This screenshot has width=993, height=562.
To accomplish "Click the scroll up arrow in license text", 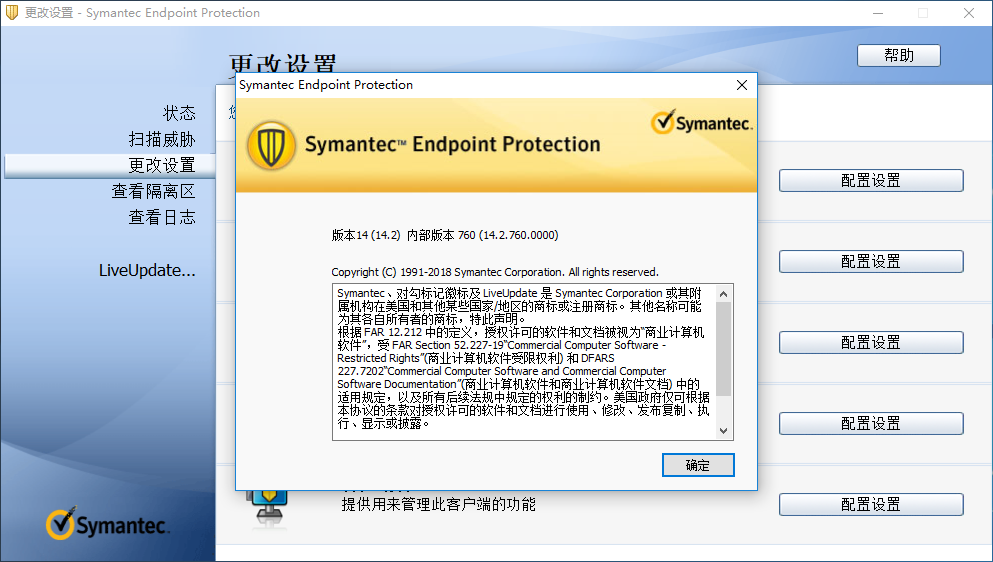I will (x=723, y=294).
